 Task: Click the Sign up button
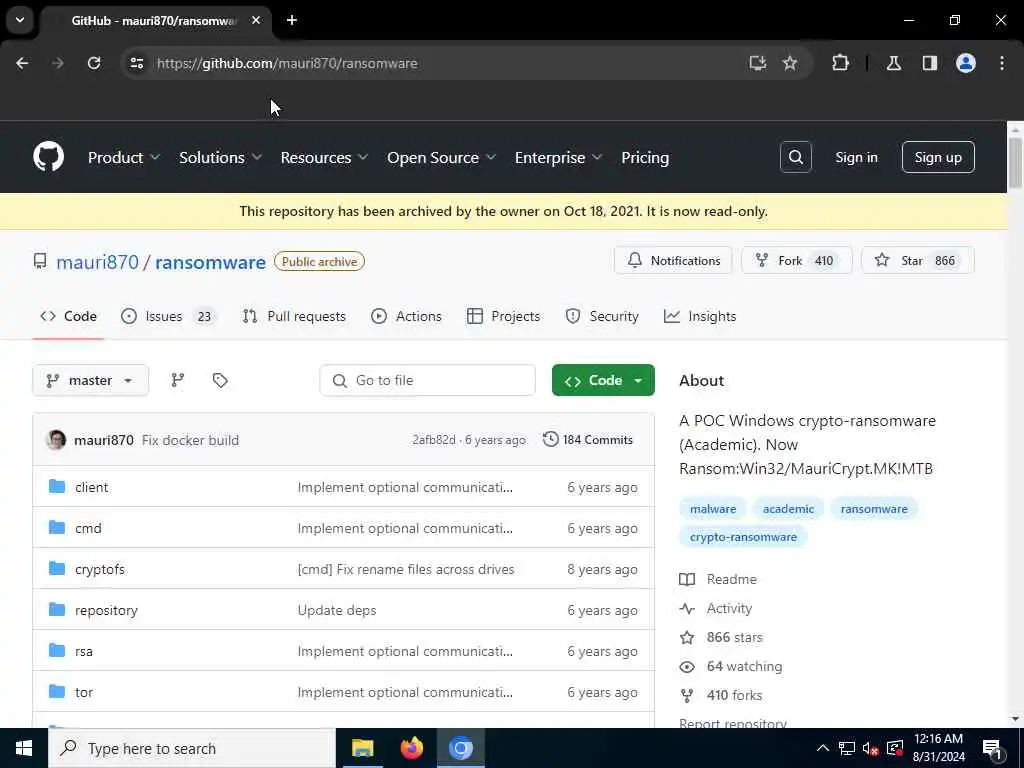click(x=938, y=157)
